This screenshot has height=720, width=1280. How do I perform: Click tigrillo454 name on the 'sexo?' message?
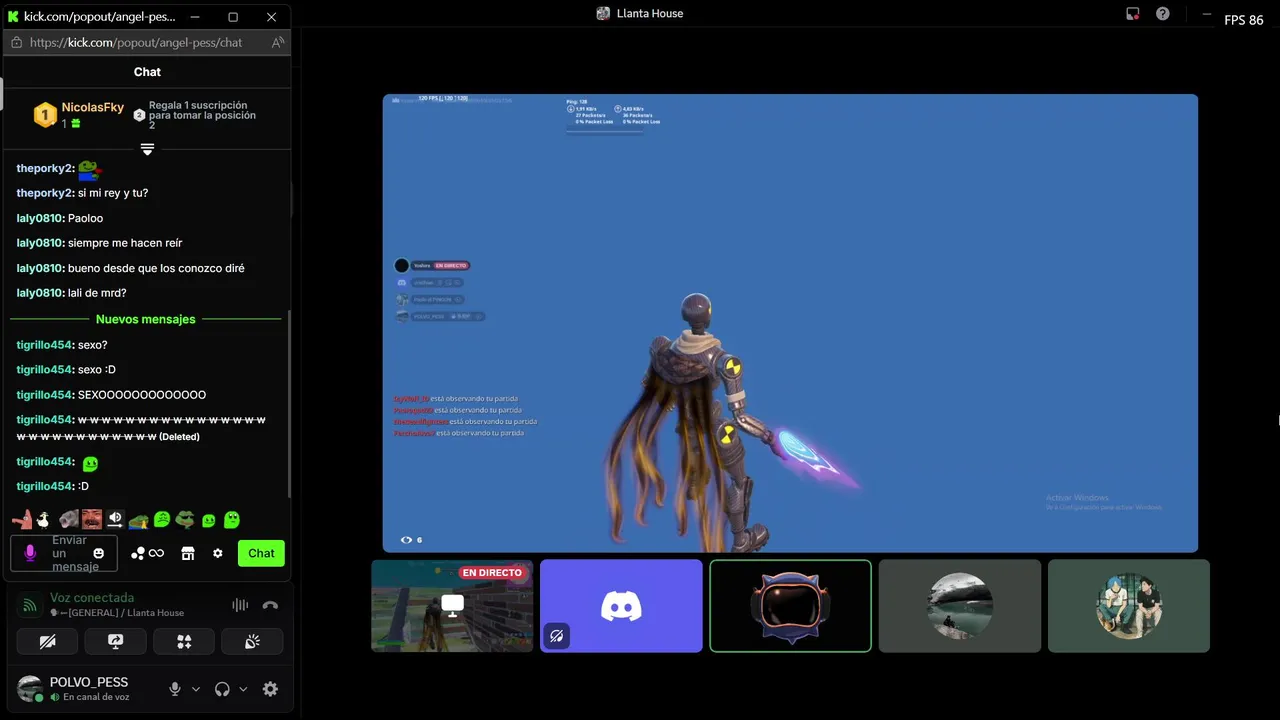[45, 345]
